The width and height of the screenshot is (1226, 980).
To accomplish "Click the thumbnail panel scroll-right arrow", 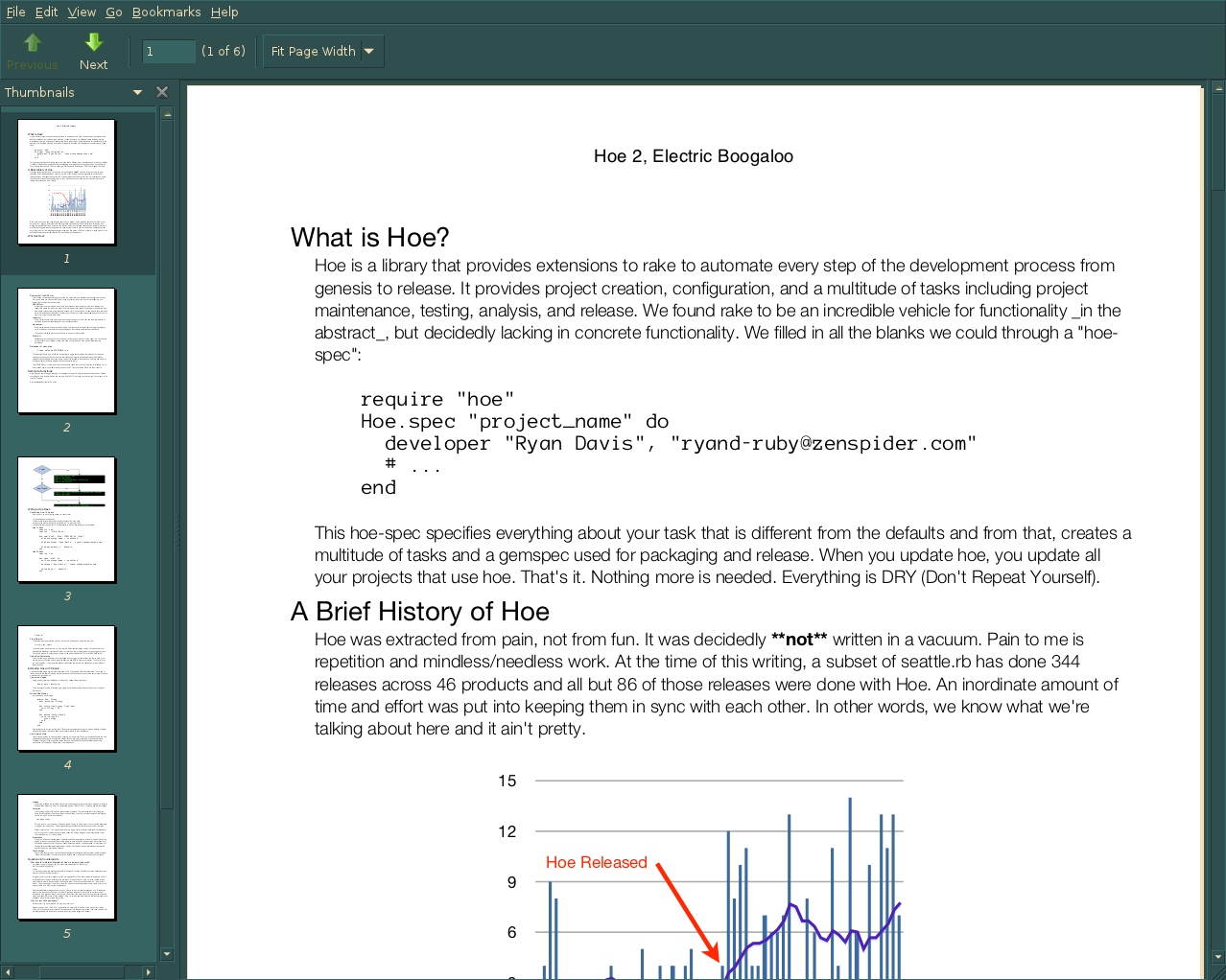I will 148,972.
